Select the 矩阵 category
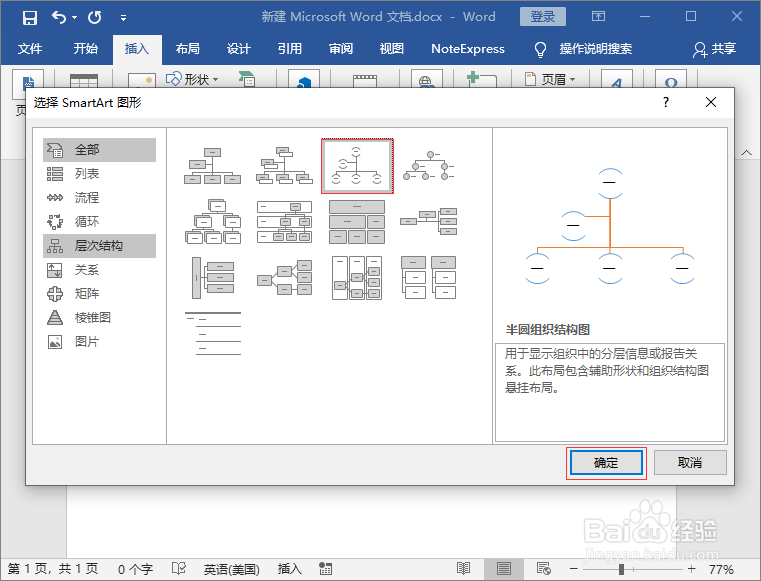Image resolution: width=761 pixels, height=581 pixels. pyautogui.click(x=99, y=294)
